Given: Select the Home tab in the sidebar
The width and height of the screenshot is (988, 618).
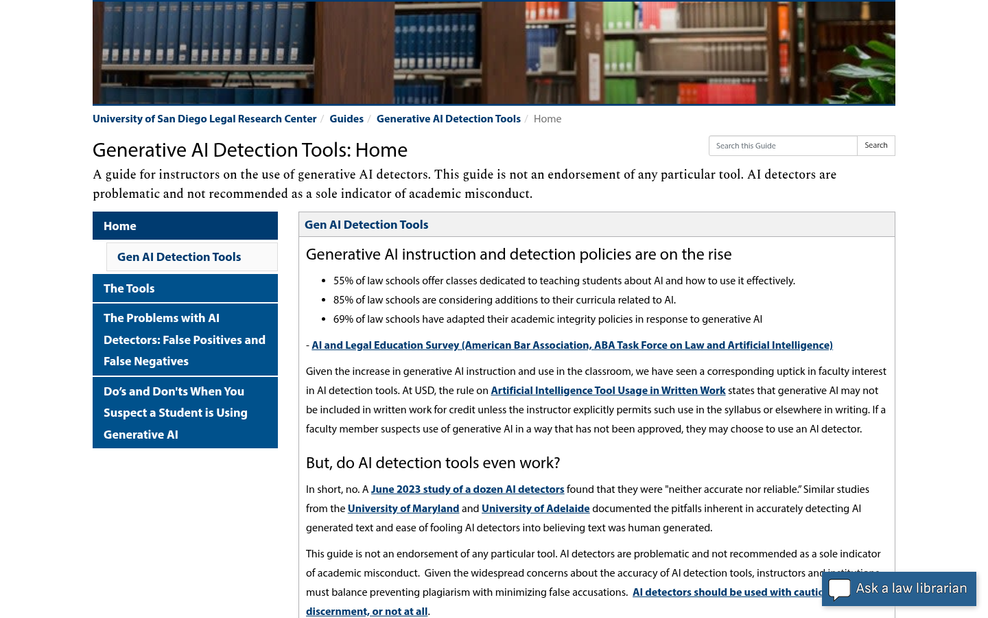Looking at the screenshot, I should click(x=185, y=226).
